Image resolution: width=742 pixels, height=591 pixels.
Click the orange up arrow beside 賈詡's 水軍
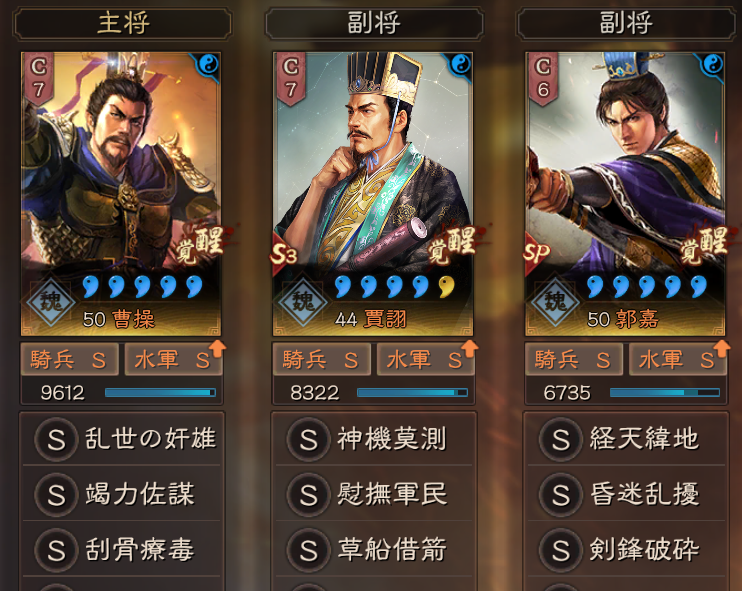(469, 348)
